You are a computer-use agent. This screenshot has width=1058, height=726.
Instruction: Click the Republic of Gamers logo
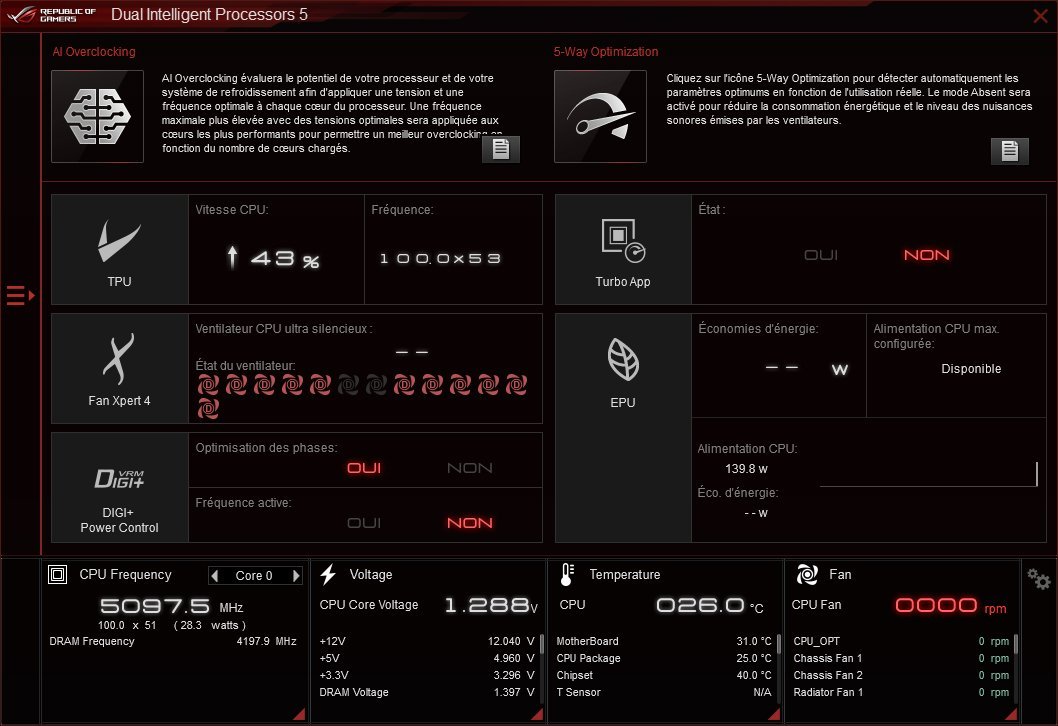coord(51,15)
